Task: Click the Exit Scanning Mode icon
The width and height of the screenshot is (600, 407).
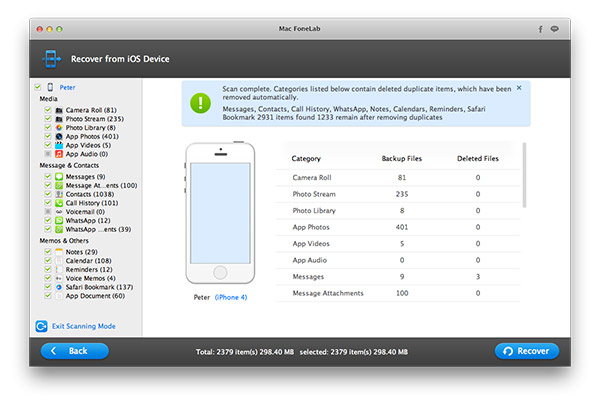Action: pos(41,326)
